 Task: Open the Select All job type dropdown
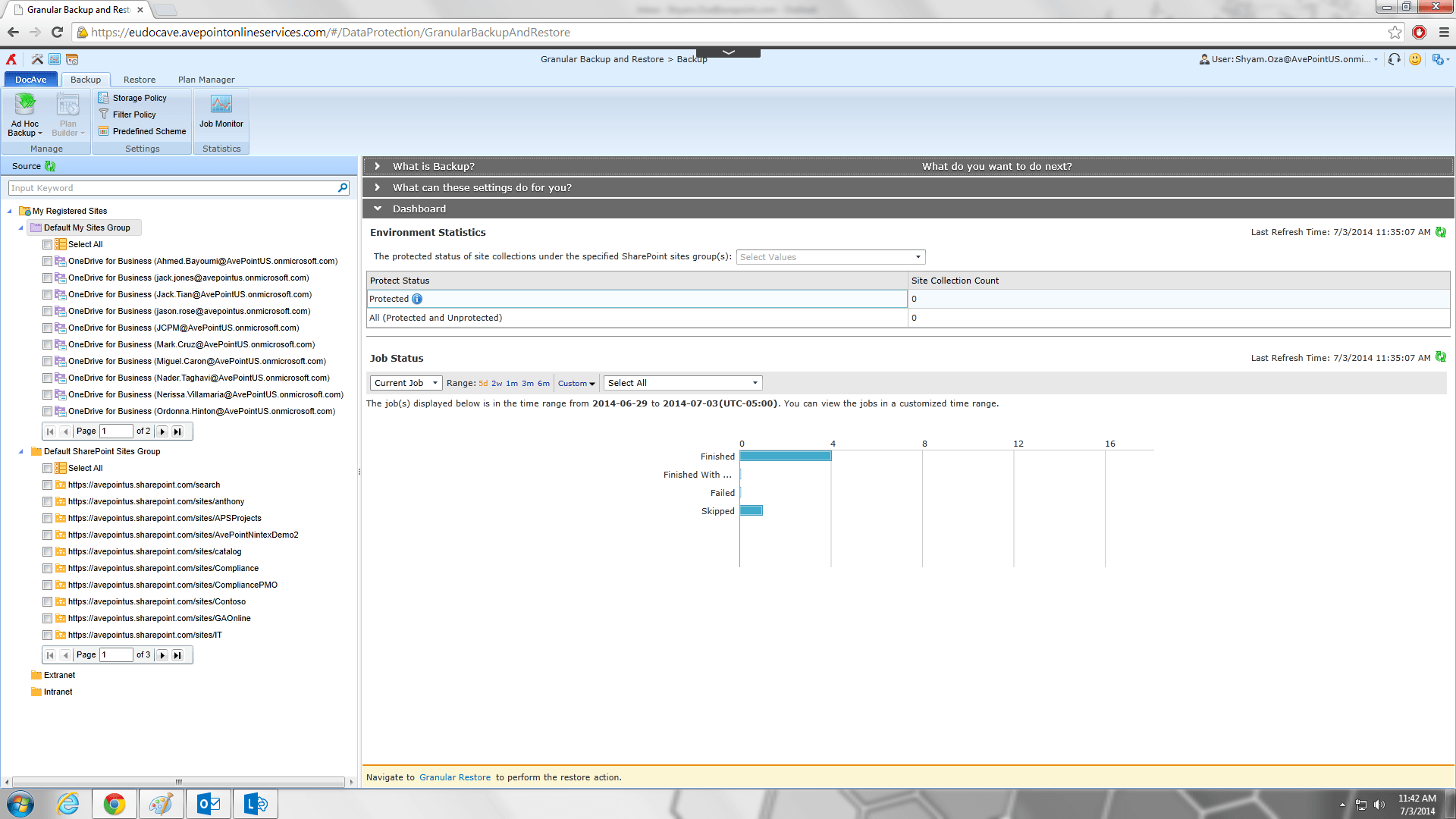[682, 383]
